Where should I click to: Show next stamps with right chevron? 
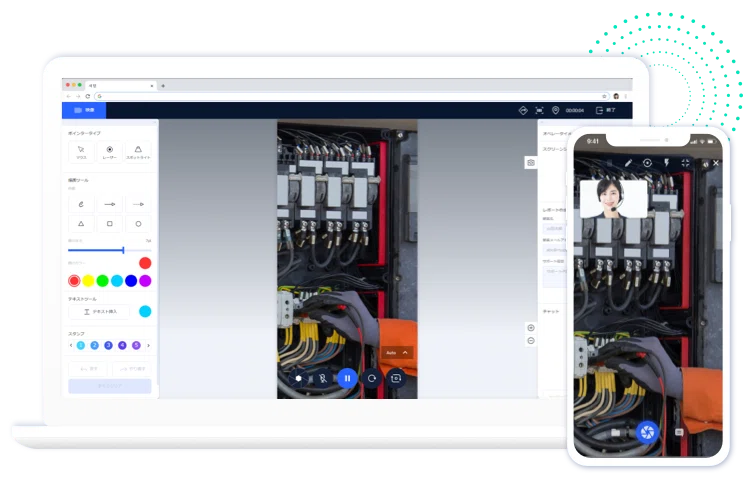pyautogui.click(x=149, y=345)
